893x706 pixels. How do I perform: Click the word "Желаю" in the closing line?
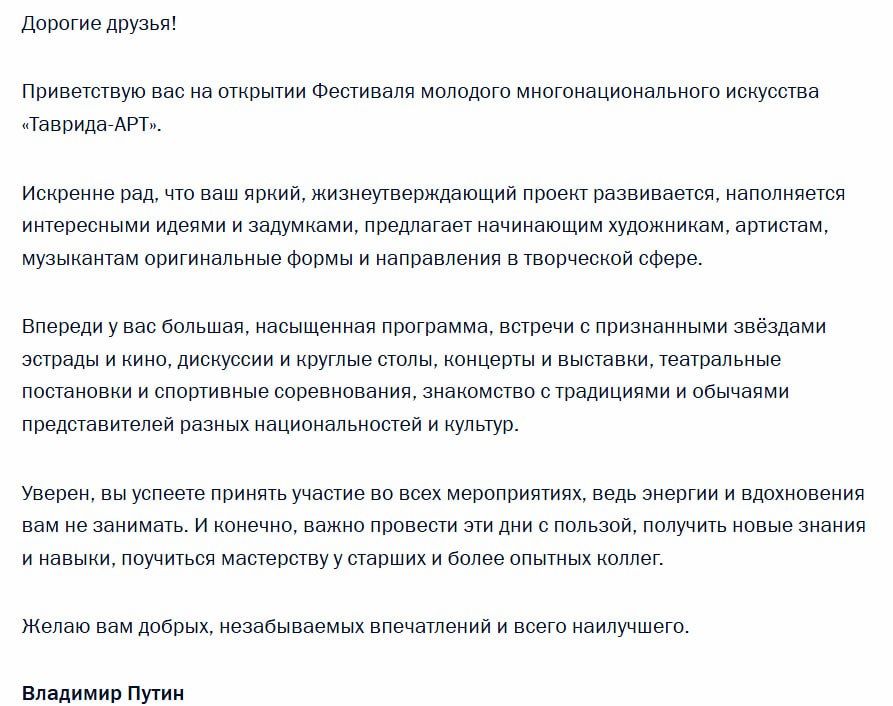pos(52,627)
